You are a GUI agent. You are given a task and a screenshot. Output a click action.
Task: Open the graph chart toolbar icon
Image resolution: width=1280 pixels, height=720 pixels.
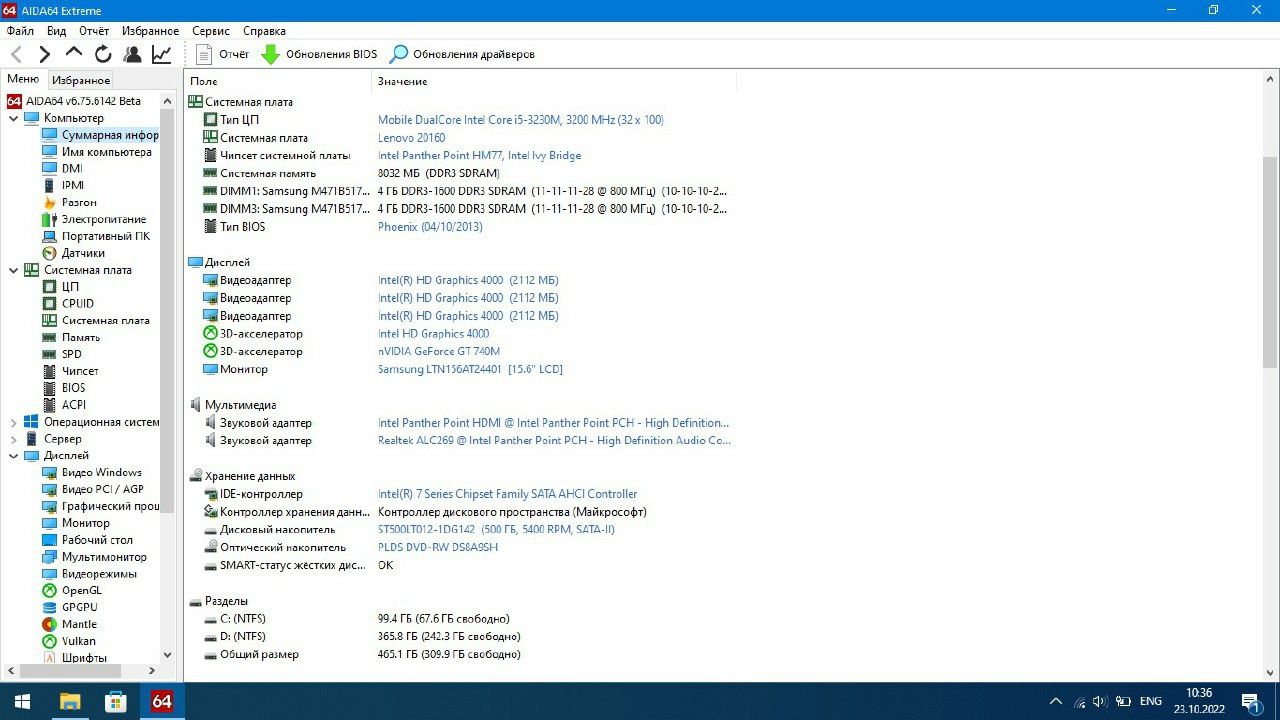161,54
